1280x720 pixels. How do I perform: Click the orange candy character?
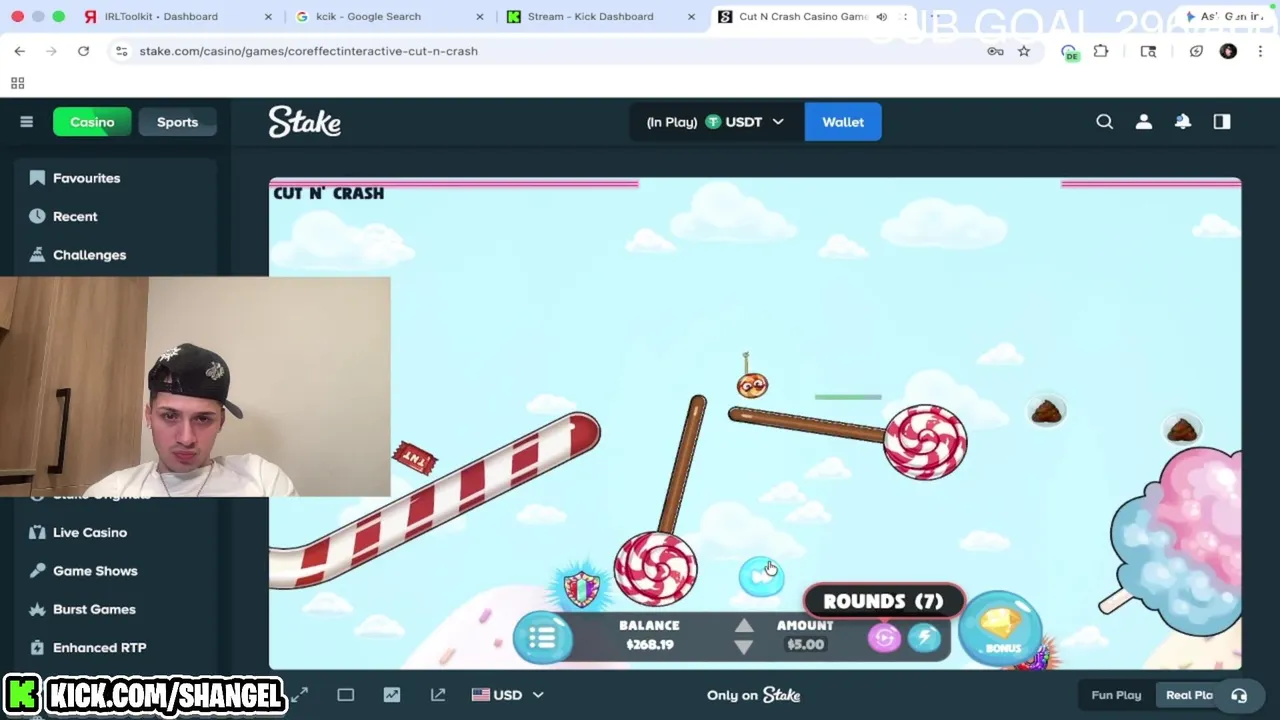(x=752, y=385)
